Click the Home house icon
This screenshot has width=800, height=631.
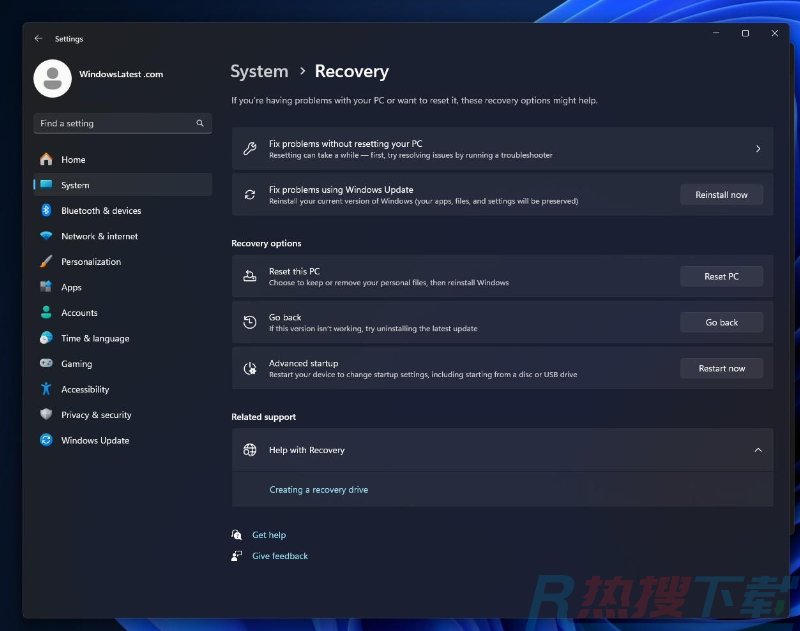(x=46, y=159)
